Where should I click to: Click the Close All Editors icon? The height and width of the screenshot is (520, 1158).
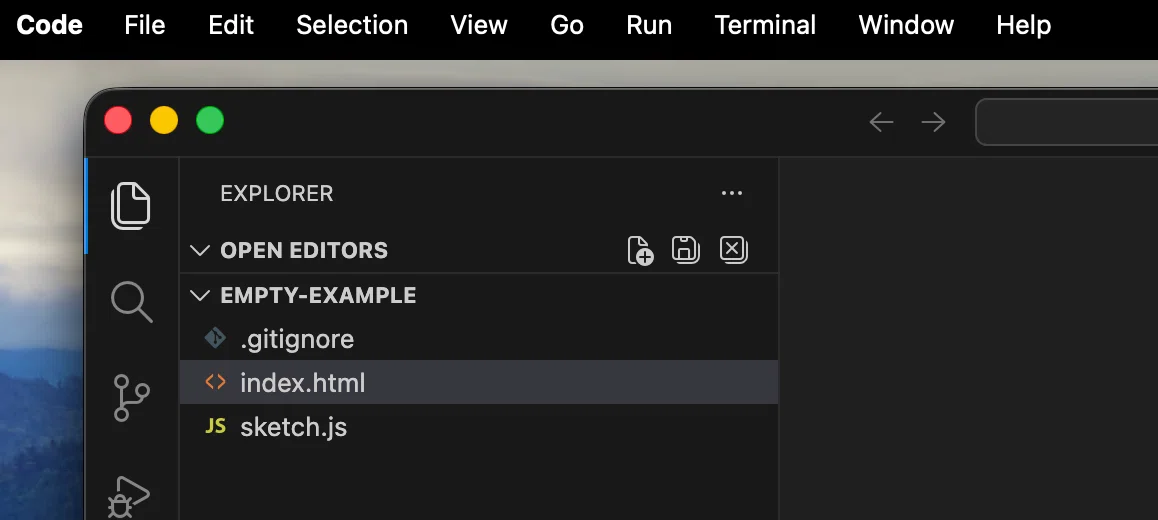click(733, 250)
